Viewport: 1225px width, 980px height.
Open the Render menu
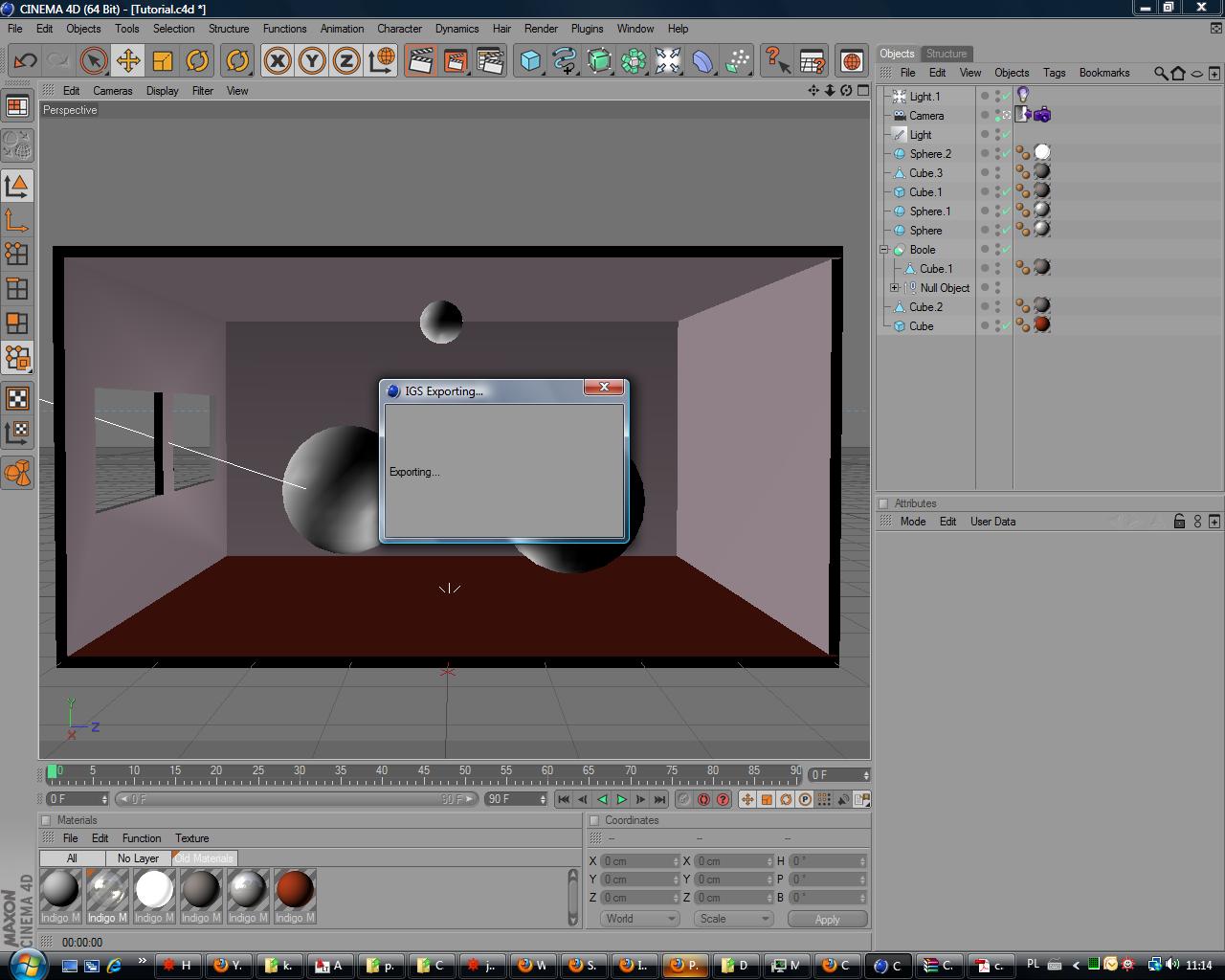coord(541,29)
